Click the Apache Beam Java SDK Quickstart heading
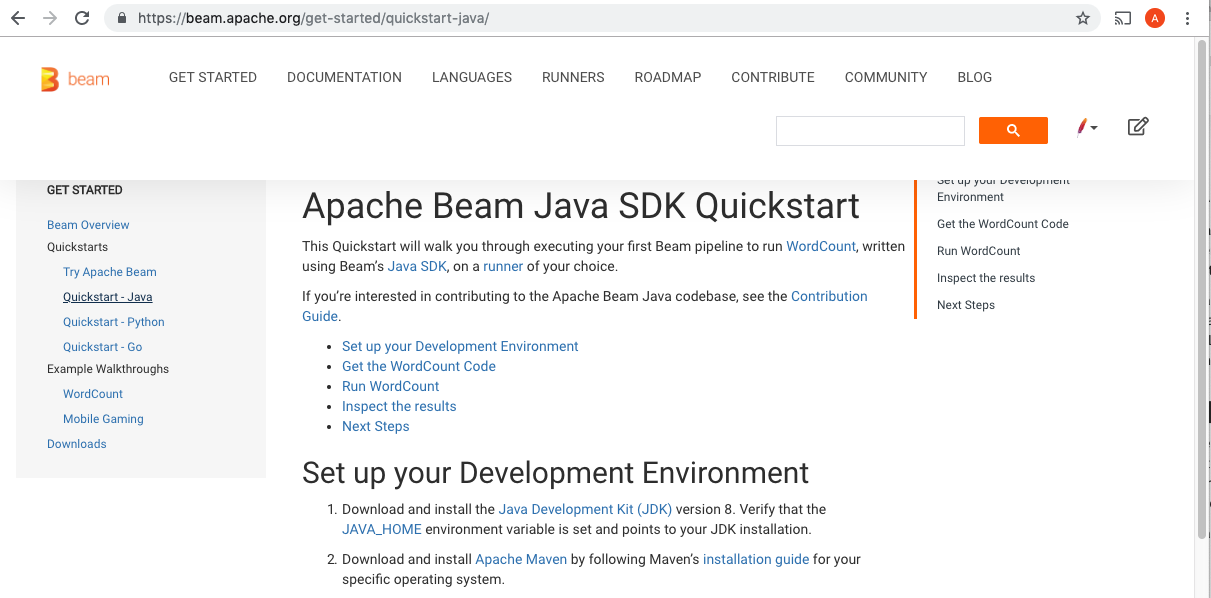Viewport: 1211px width, 598px height. click(581, 206)
